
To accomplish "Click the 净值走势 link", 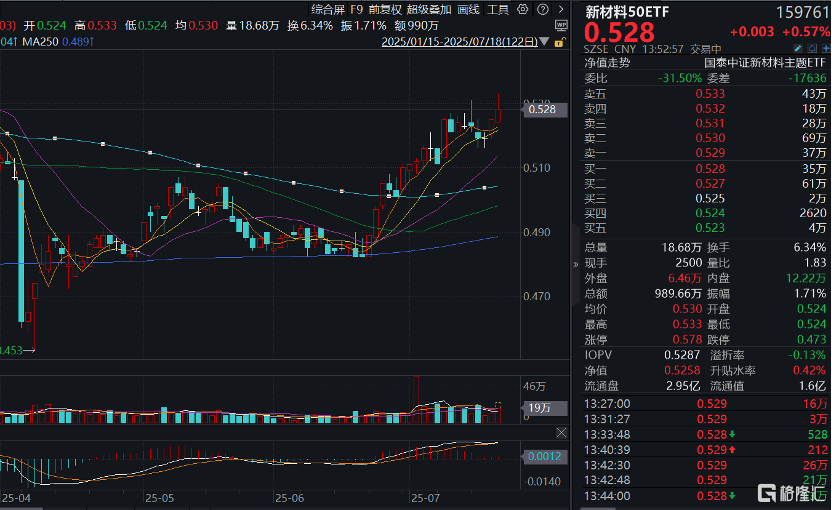I will [x=607, y=63].
